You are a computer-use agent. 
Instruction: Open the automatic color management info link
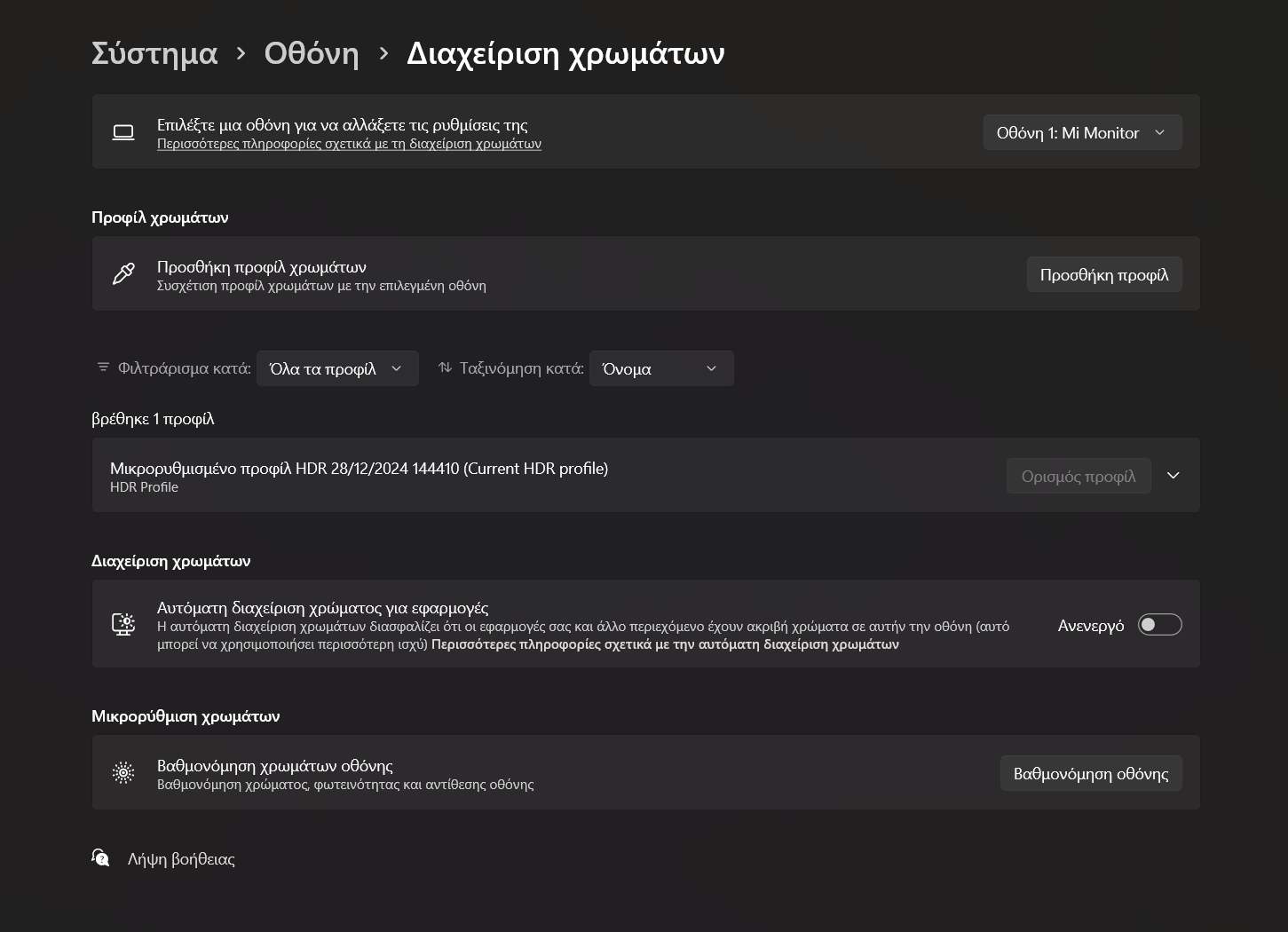coord(665,644)
